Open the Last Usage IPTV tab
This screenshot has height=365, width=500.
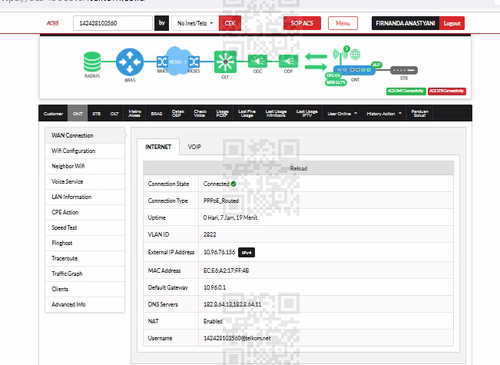point(307,114)
